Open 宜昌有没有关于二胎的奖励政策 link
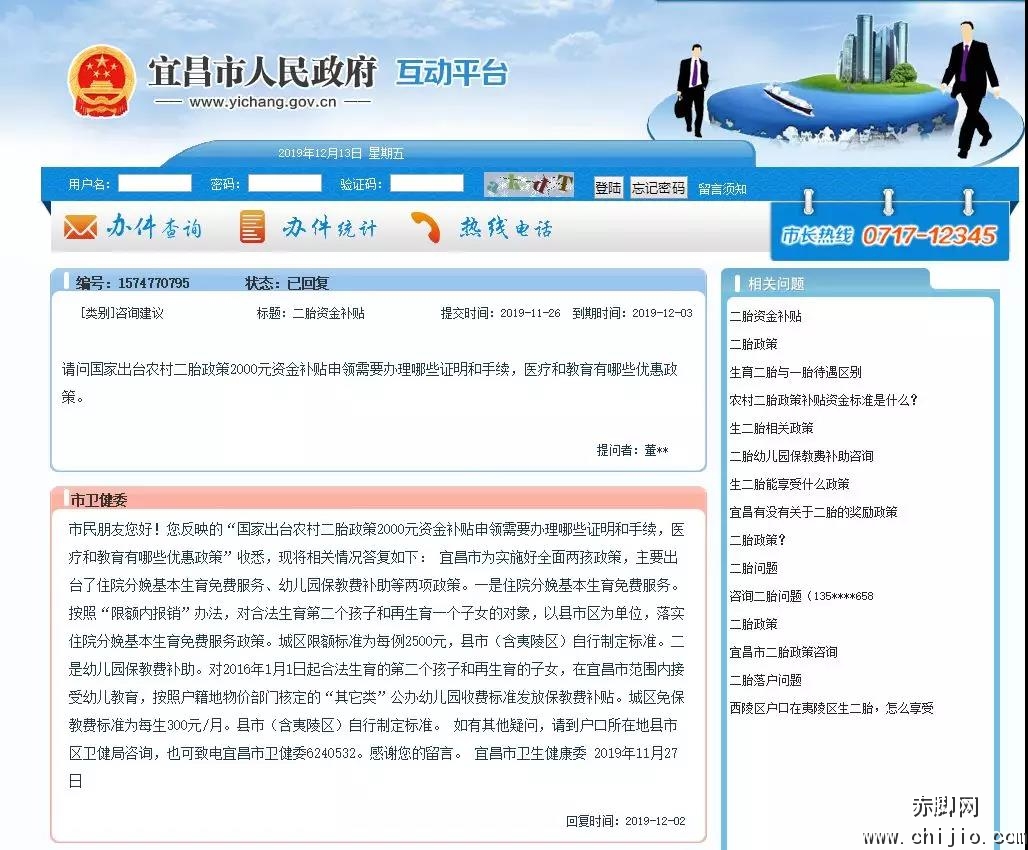 click(x=813, y=512)
